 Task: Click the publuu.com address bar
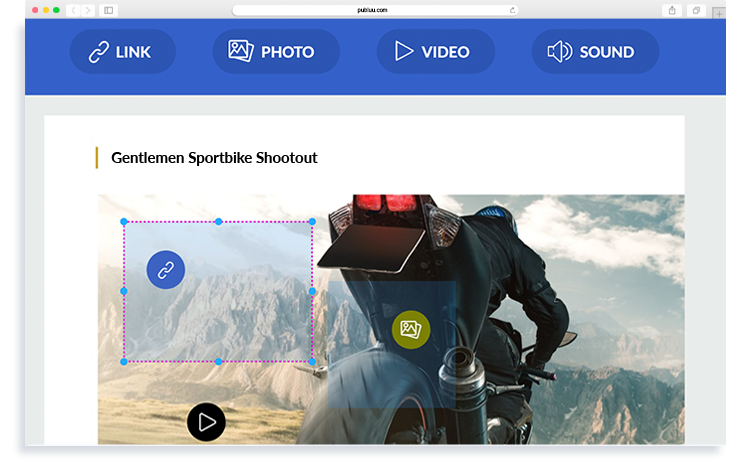tap(375, 10)
